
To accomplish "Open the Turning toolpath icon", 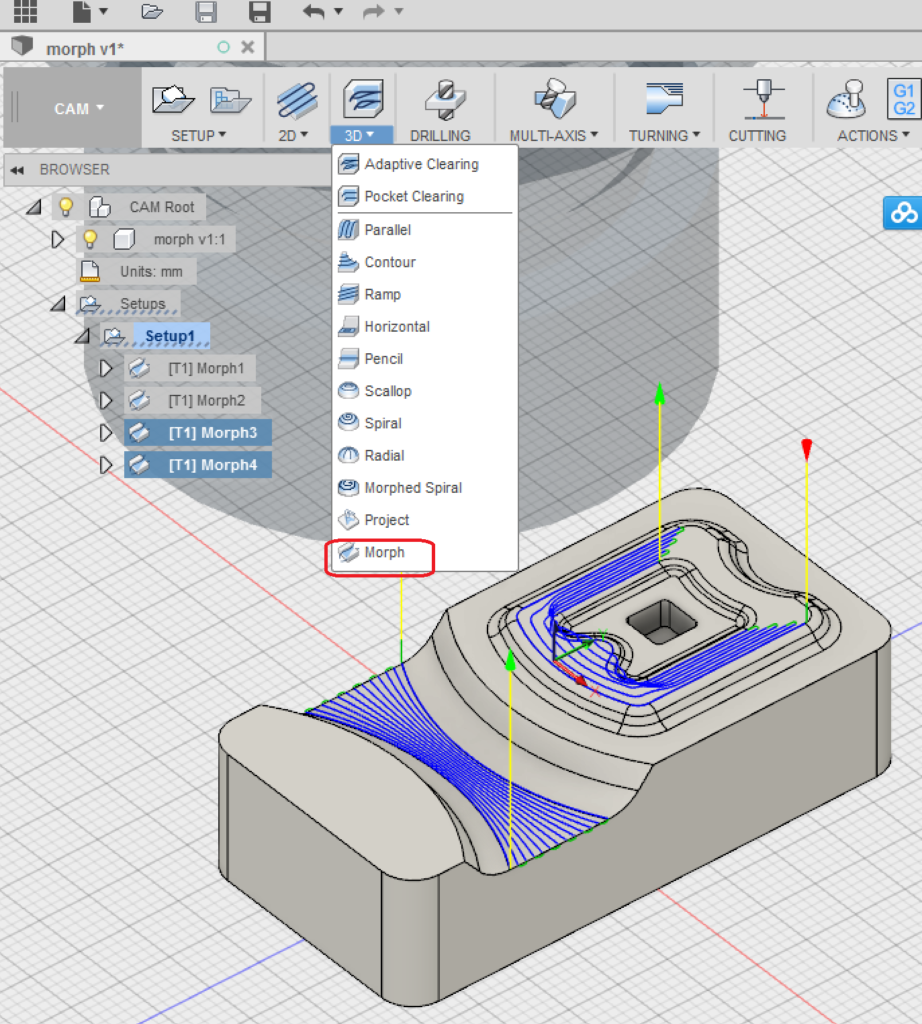I will (663, 100).
